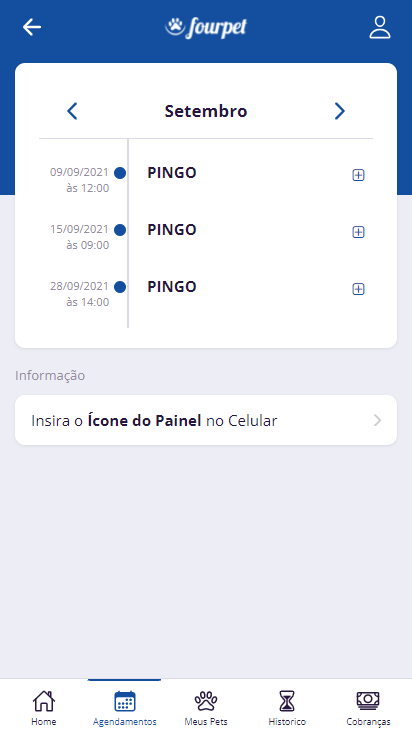Click the chevron on the Painel info row
This screenshot has height=732, width=412.
coord(377,420)
